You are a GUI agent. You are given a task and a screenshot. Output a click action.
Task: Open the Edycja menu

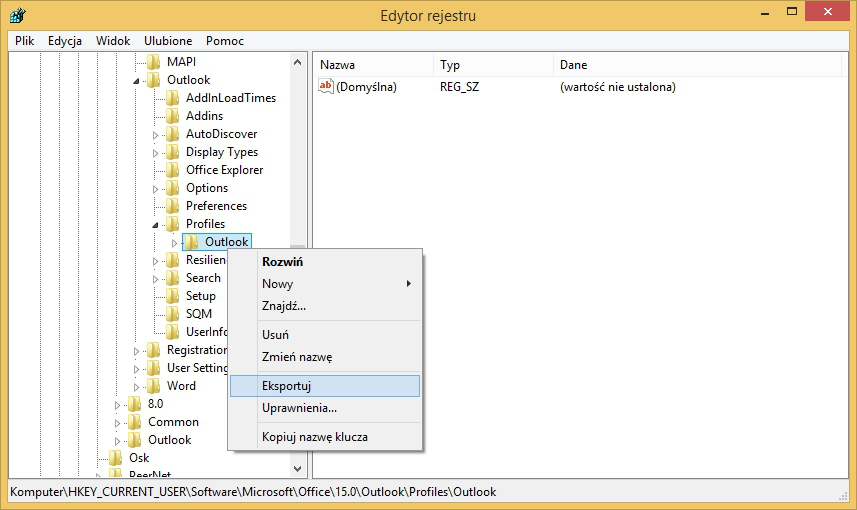64,41
